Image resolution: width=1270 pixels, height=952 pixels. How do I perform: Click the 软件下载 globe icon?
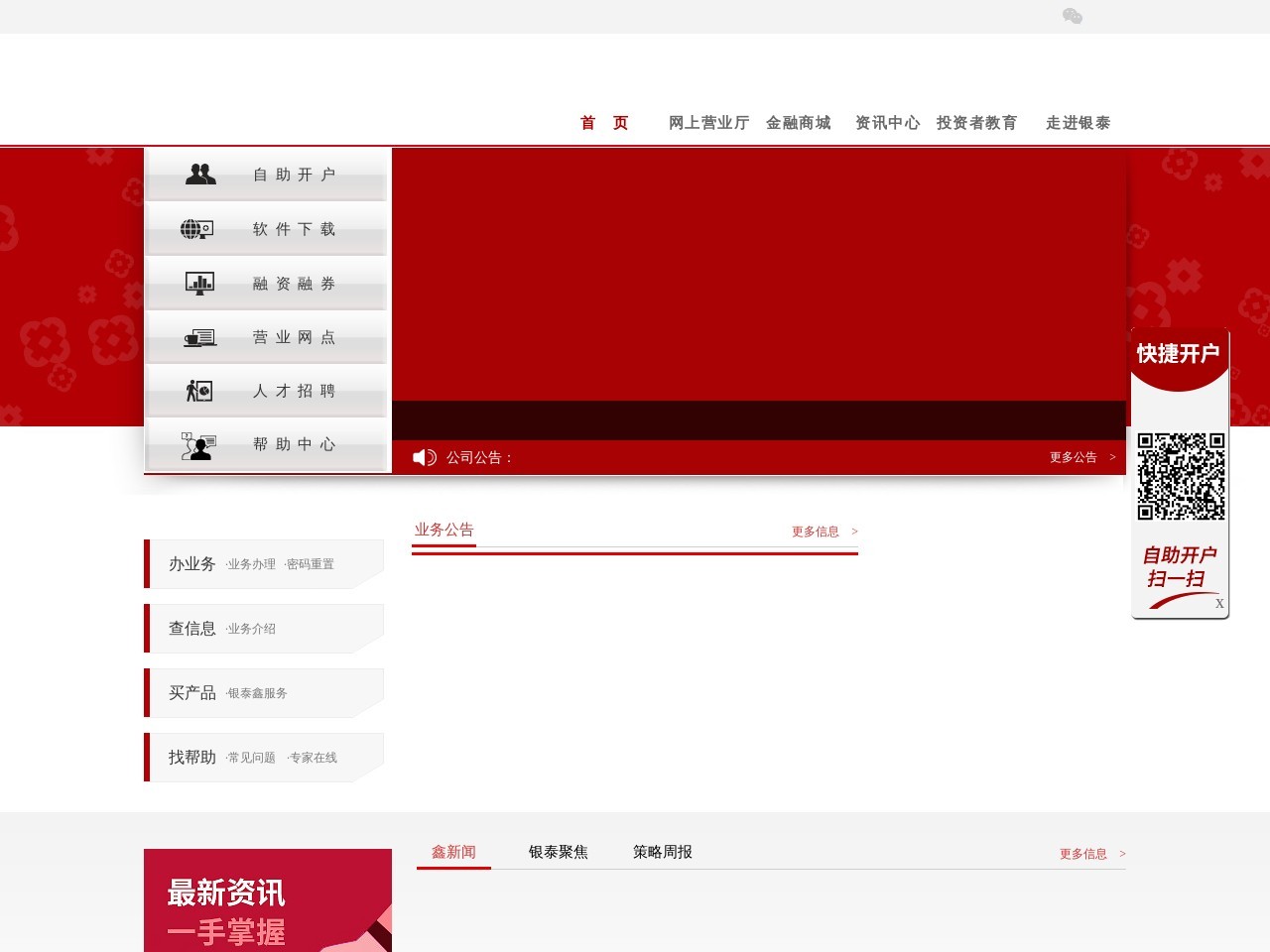(x=197, y=229)
